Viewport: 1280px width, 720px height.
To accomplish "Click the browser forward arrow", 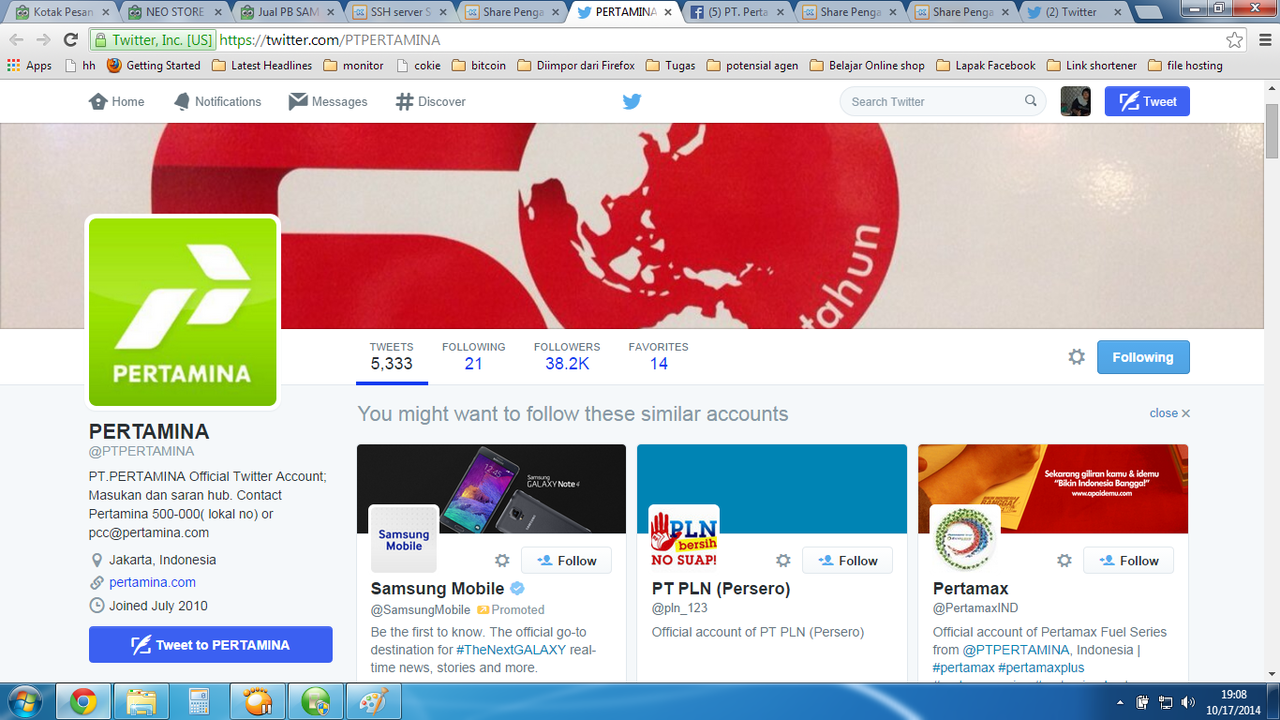I will click(x=43, y=40).
